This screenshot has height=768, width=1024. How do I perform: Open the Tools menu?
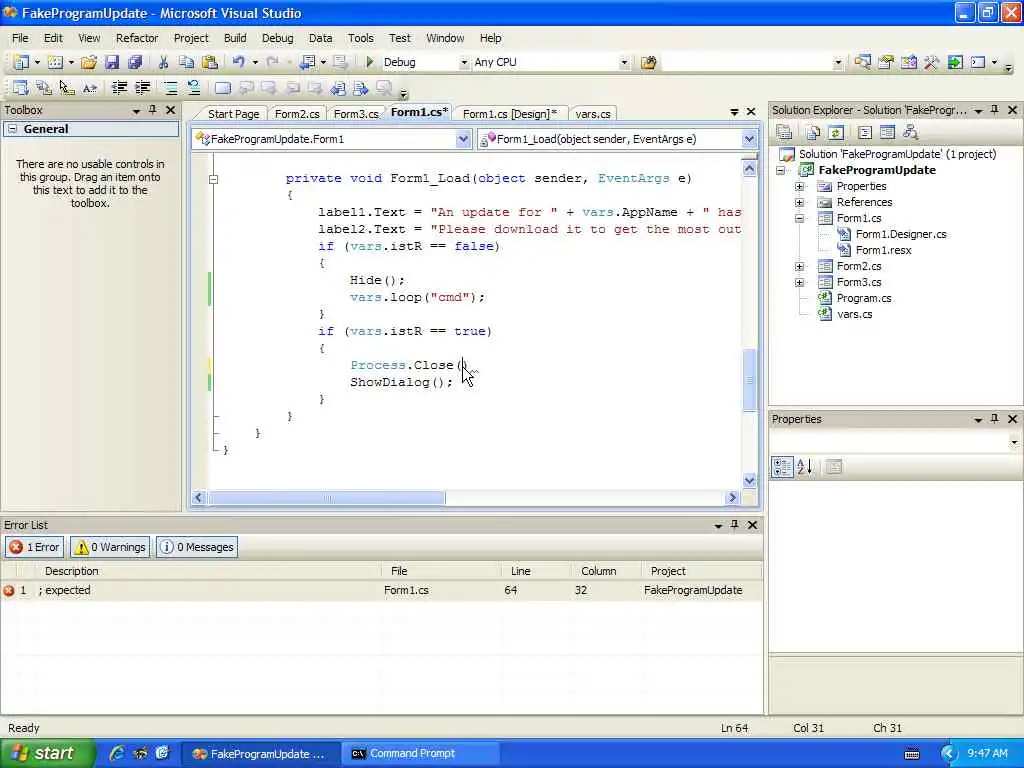coord(360,38)
